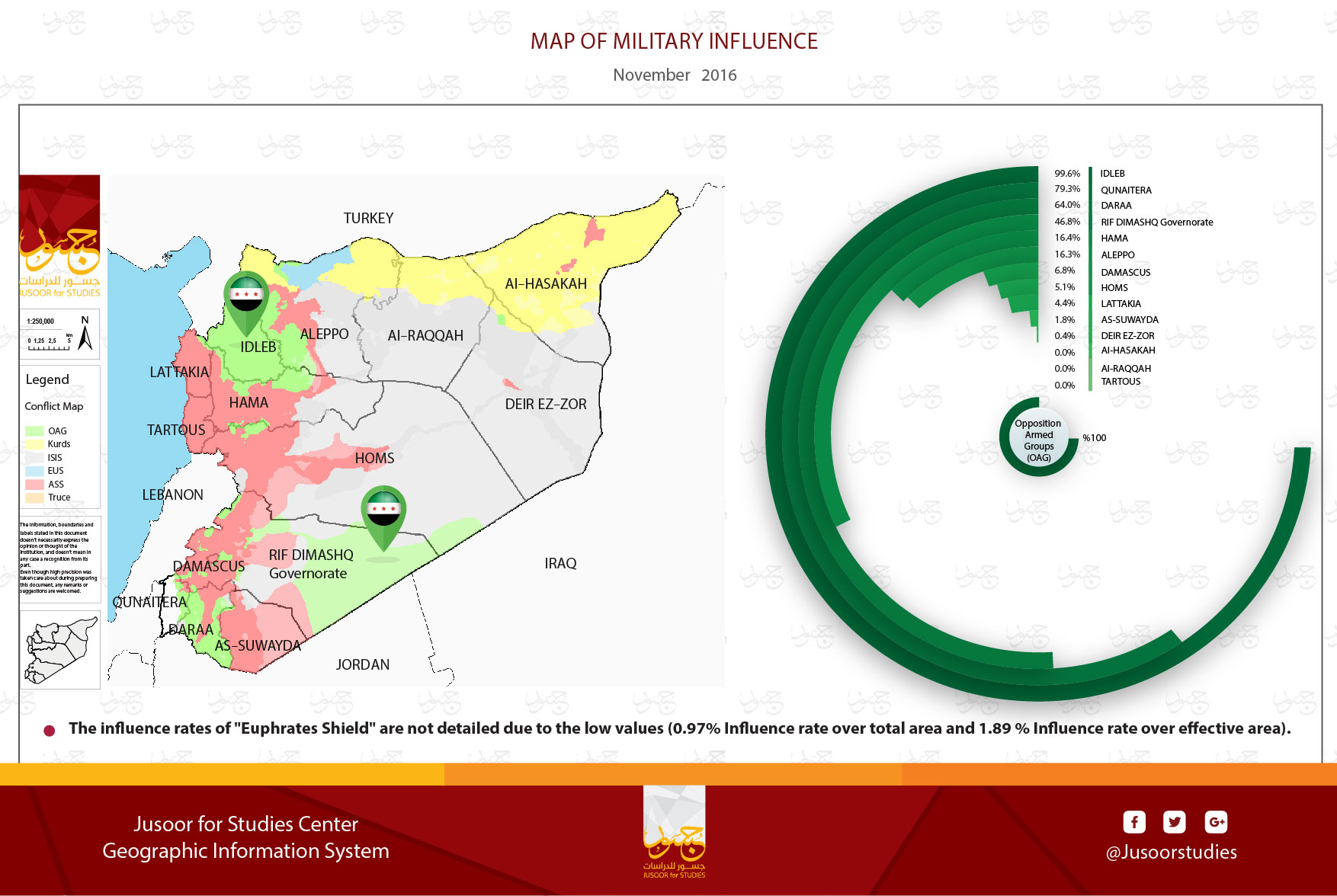
Task: Click the Opposition Armed Groups center circle
Action: click(x=1038, y=437)
